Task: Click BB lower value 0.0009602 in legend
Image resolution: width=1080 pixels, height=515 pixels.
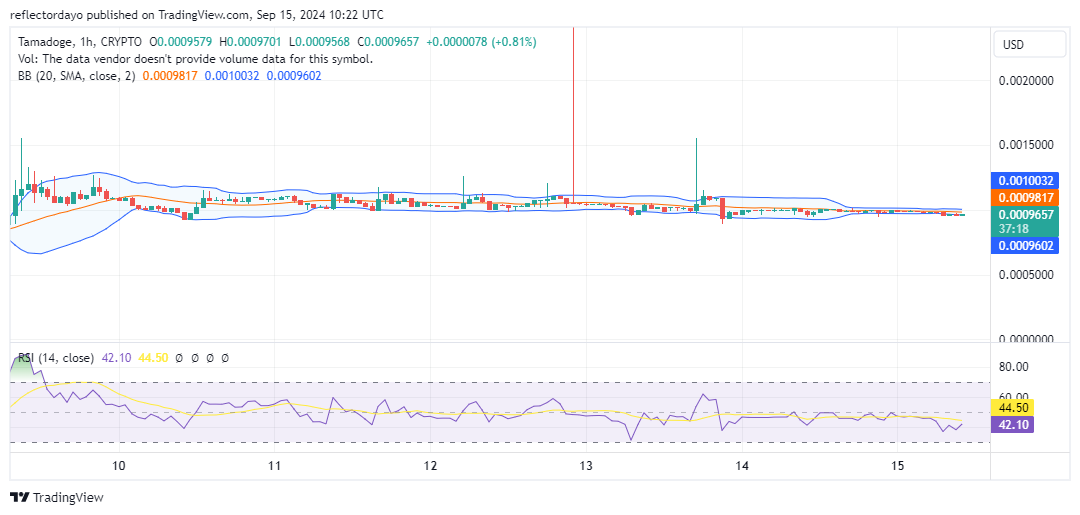Action: click(x=293, y=75)
